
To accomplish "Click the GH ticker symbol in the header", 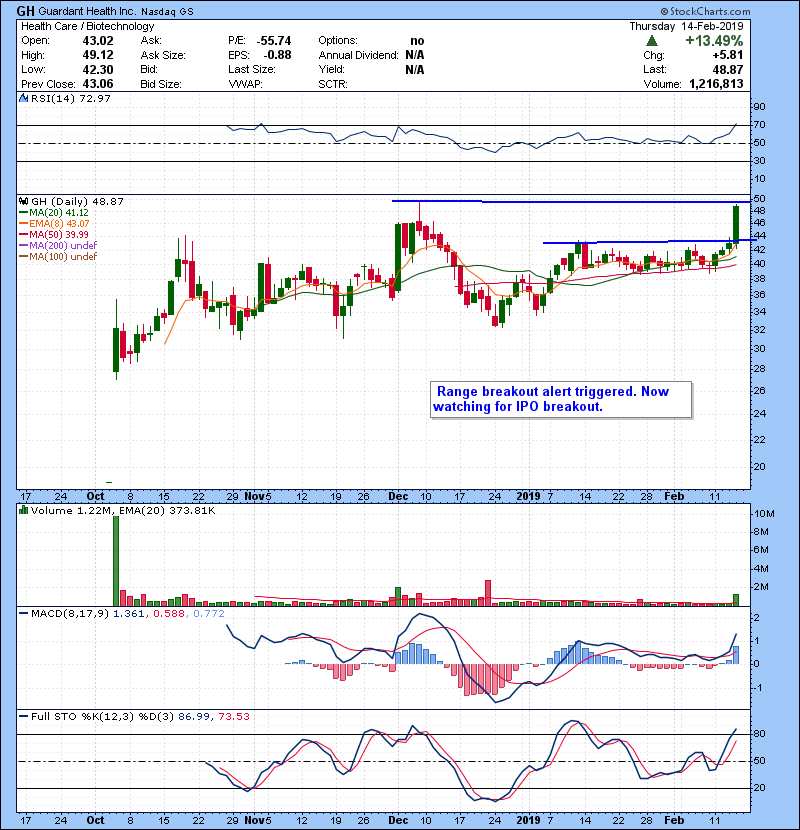I will click(x=25, y=11).
